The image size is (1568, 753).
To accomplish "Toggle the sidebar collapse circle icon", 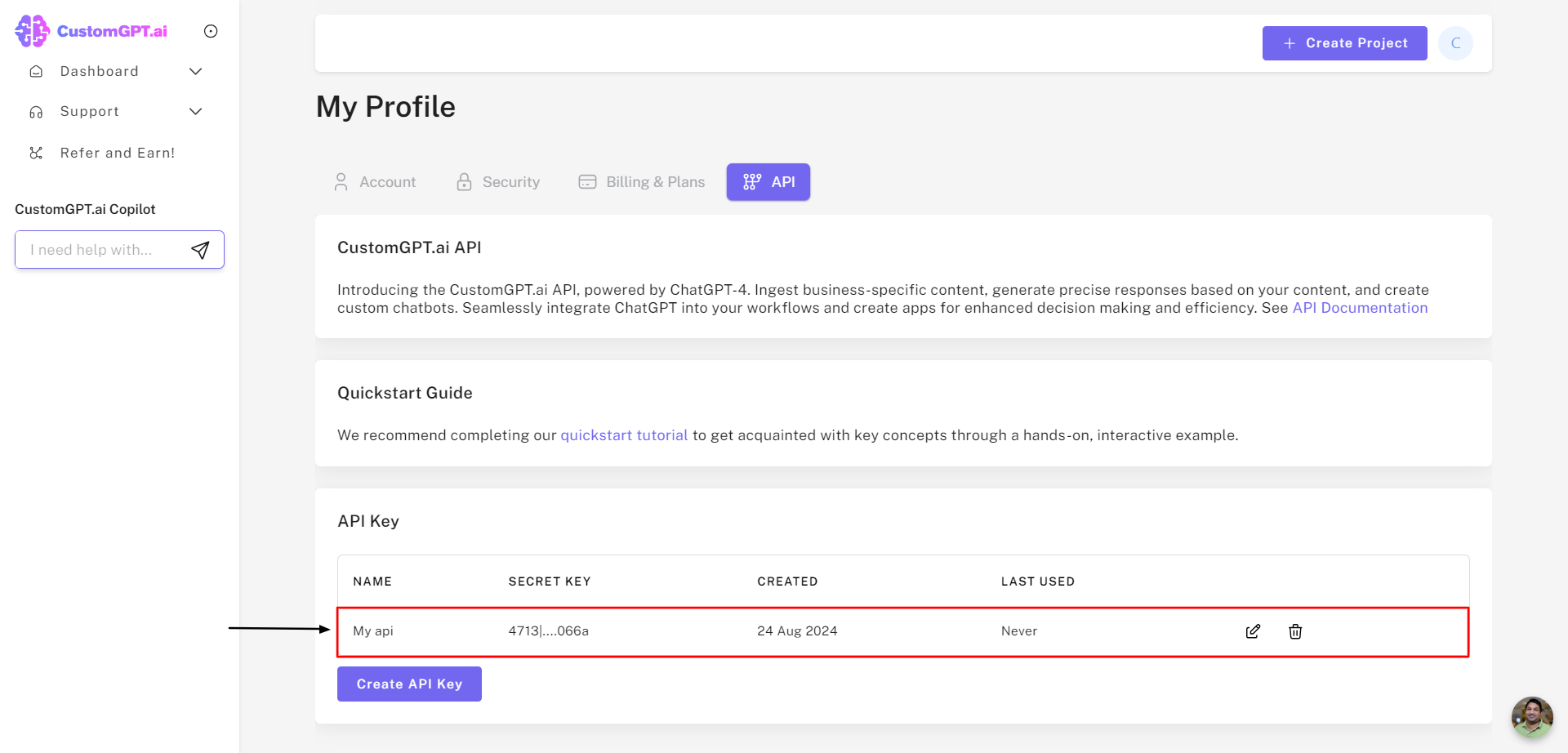I will (x=211, y=31).
